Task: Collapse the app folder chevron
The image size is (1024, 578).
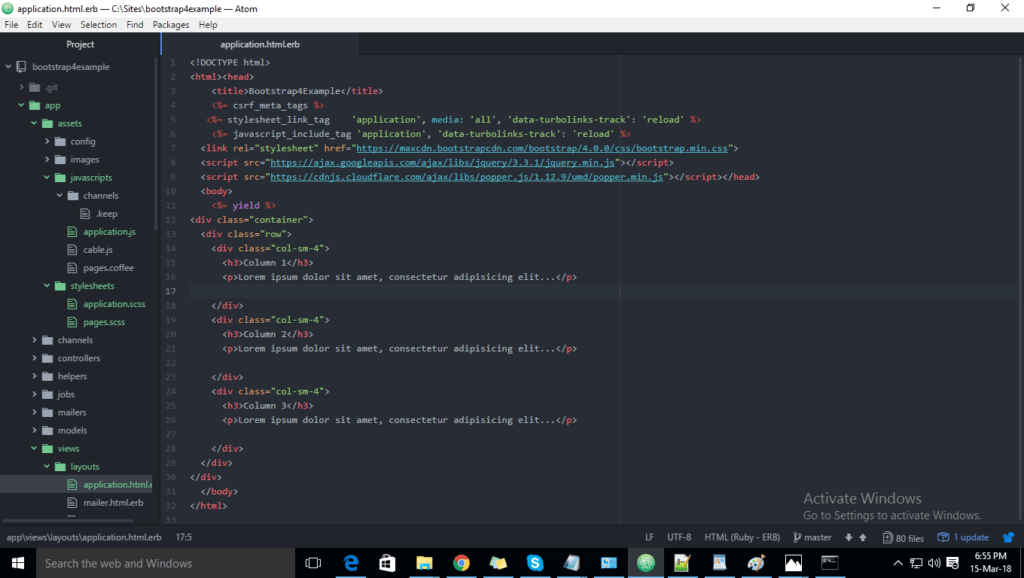Action: click(x=22, y=105)
